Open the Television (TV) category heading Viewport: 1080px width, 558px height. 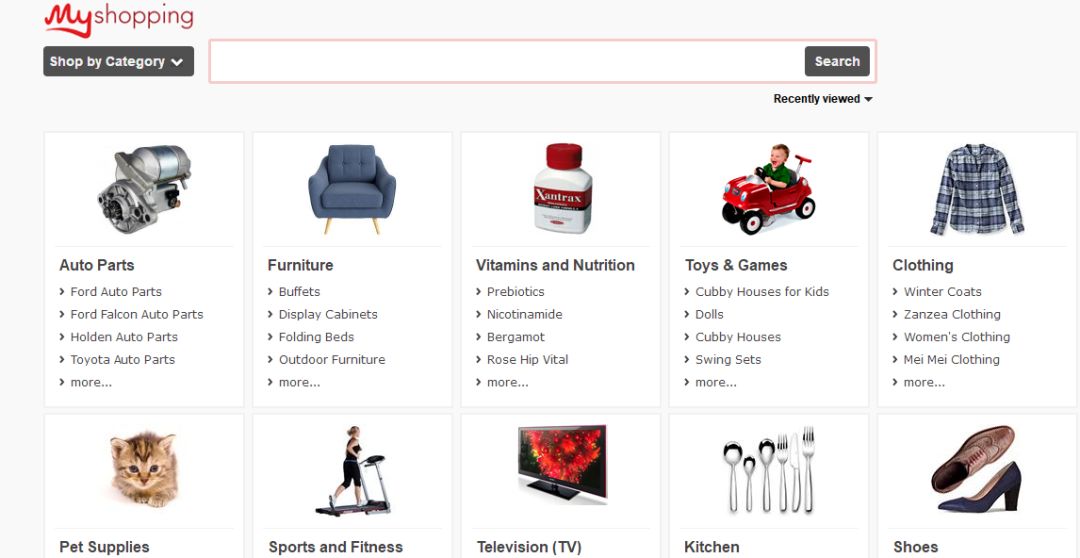529,547
